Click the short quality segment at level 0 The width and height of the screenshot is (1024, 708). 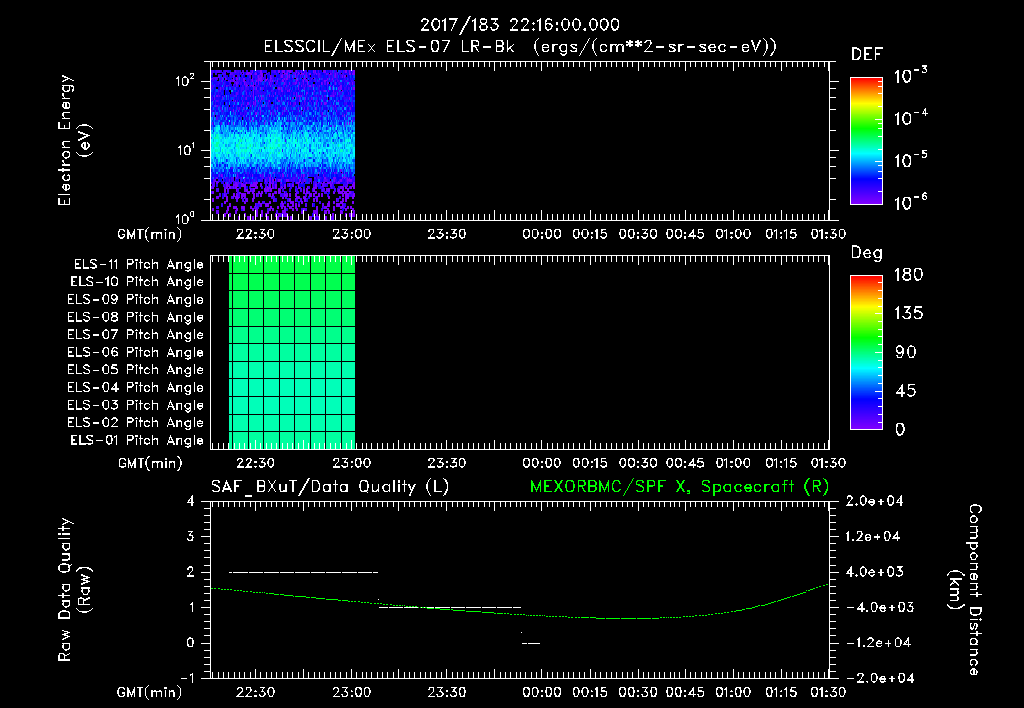pos(531,643)
